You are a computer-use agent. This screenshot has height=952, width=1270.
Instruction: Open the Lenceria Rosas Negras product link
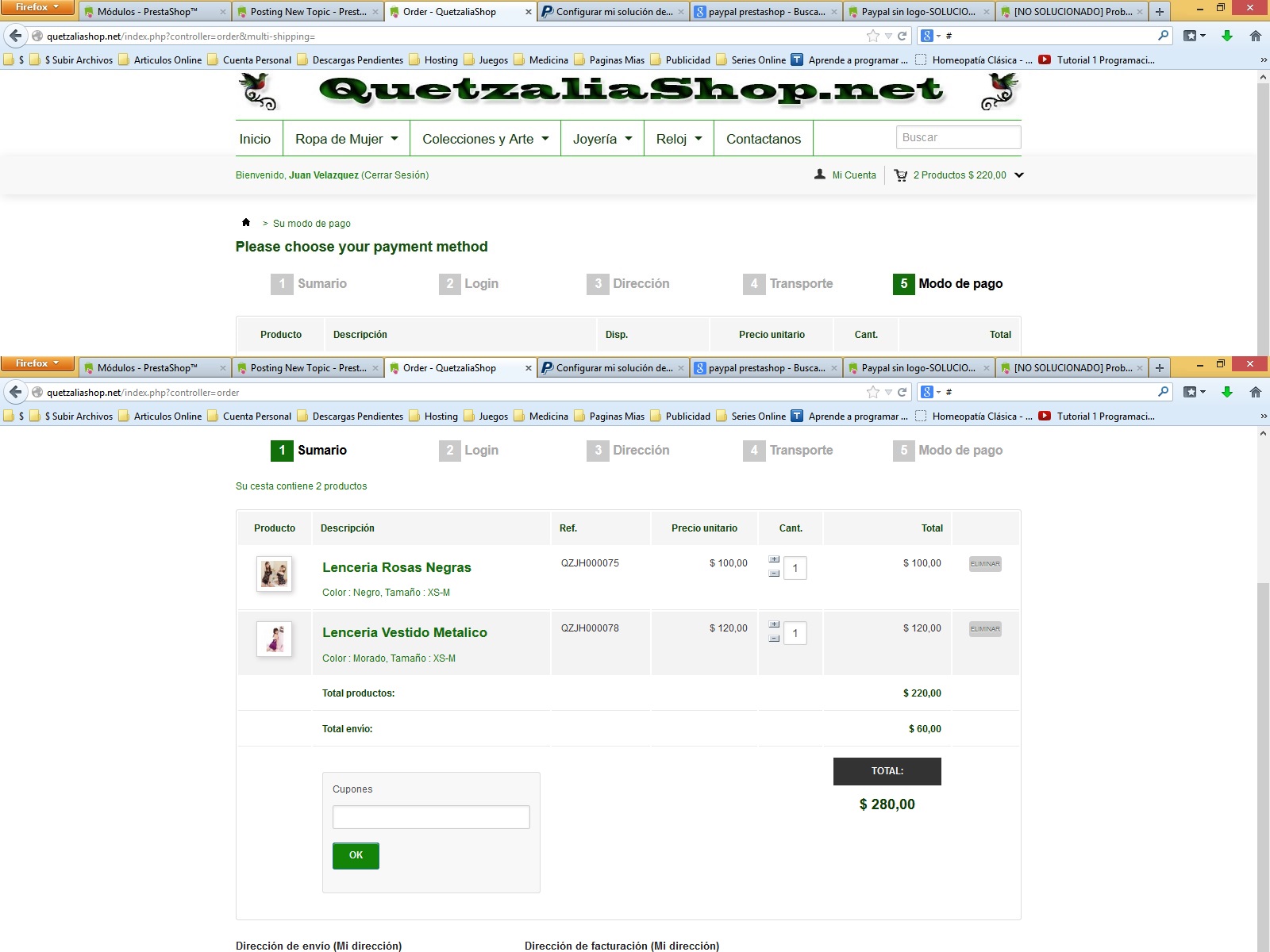[x=397, y=567]
